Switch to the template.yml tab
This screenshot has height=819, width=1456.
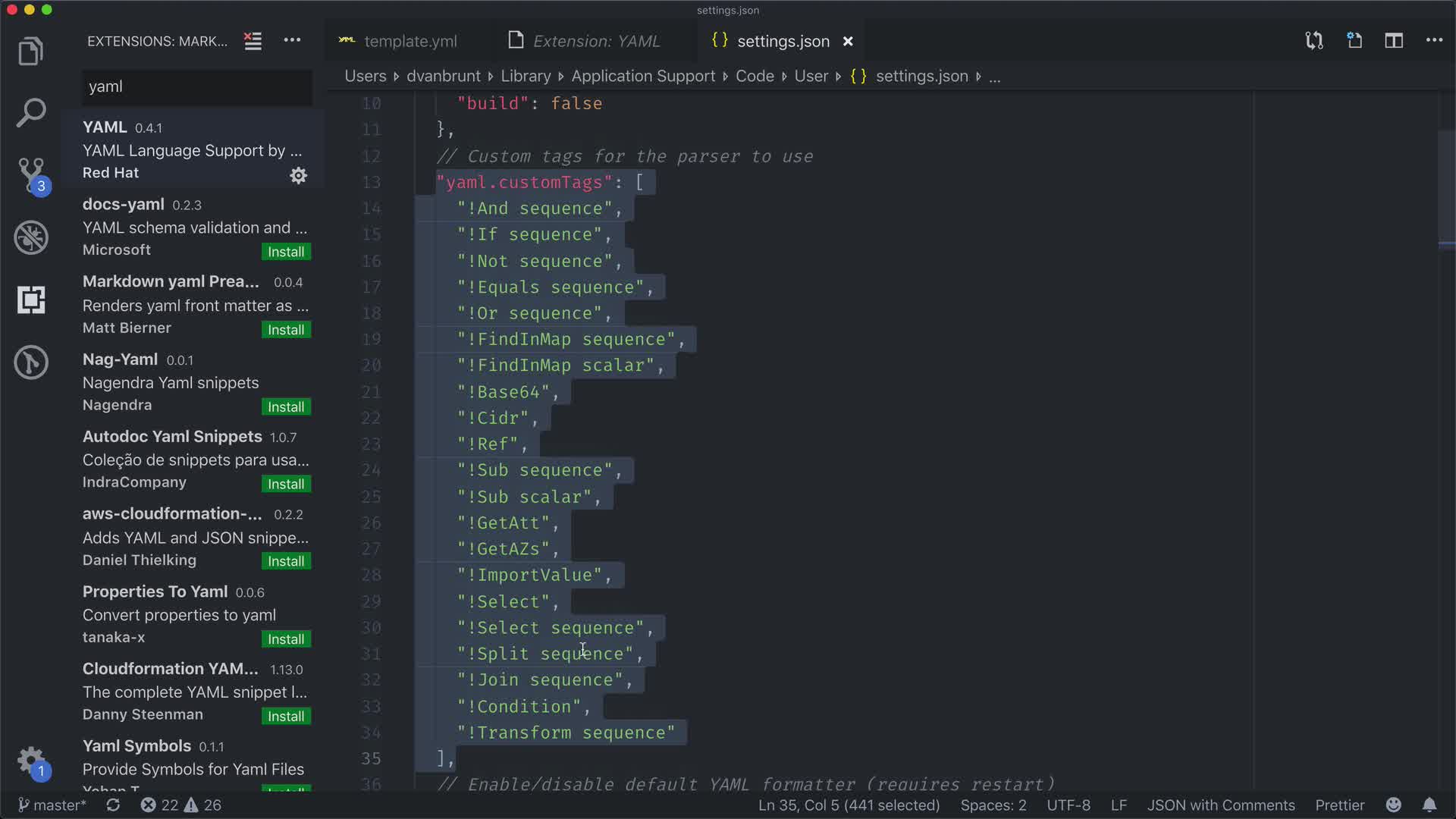tap(409, 41)
